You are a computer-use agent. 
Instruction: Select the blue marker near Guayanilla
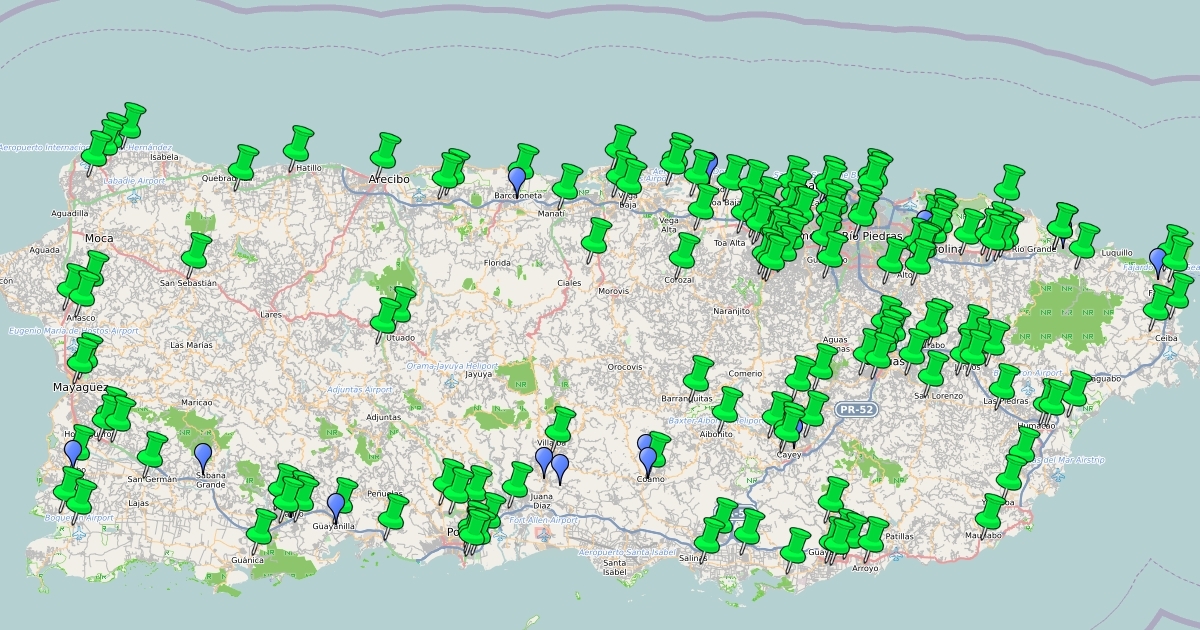(335, 503)
